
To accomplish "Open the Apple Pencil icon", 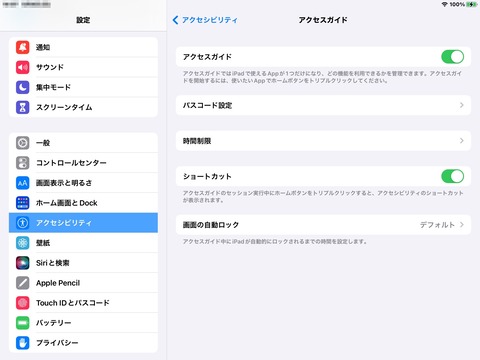I will pyautogui.click(x=22, y=283).
